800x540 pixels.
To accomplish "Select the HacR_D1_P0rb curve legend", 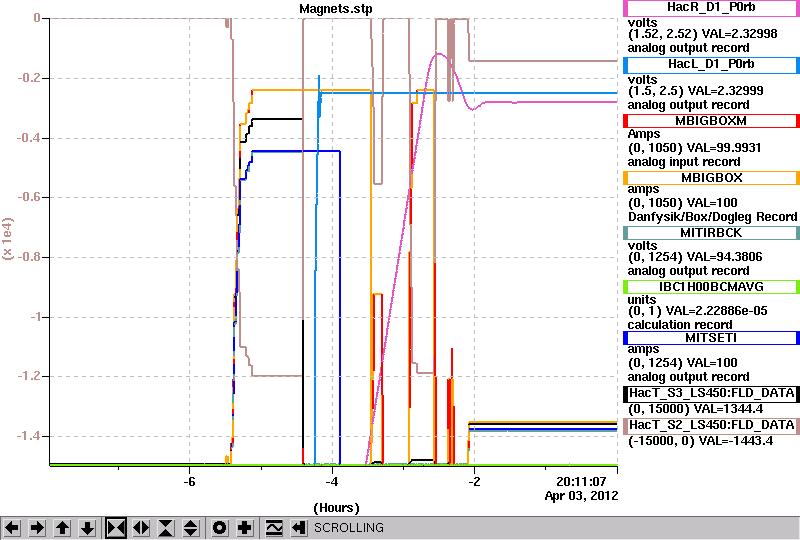I will (711, 8).
